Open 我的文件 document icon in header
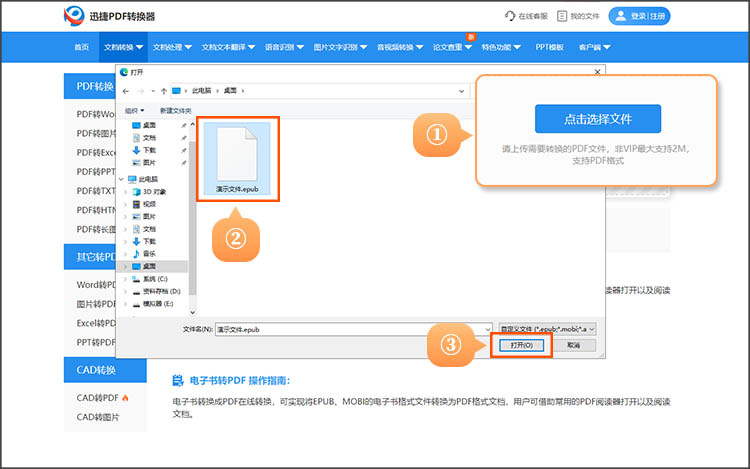This screenshot has width=750, height=469. pyautogui.click(x=562, y=16)
